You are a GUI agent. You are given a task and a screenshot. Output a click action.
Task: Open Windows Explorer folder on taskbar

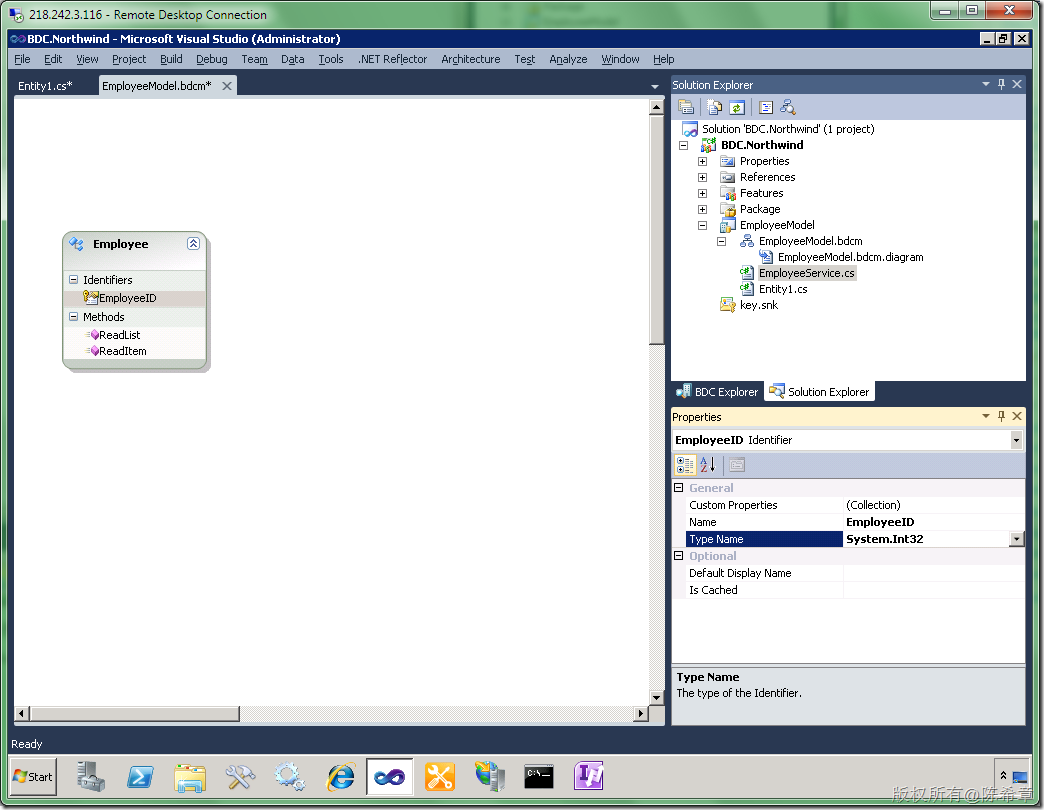[190, 777]
